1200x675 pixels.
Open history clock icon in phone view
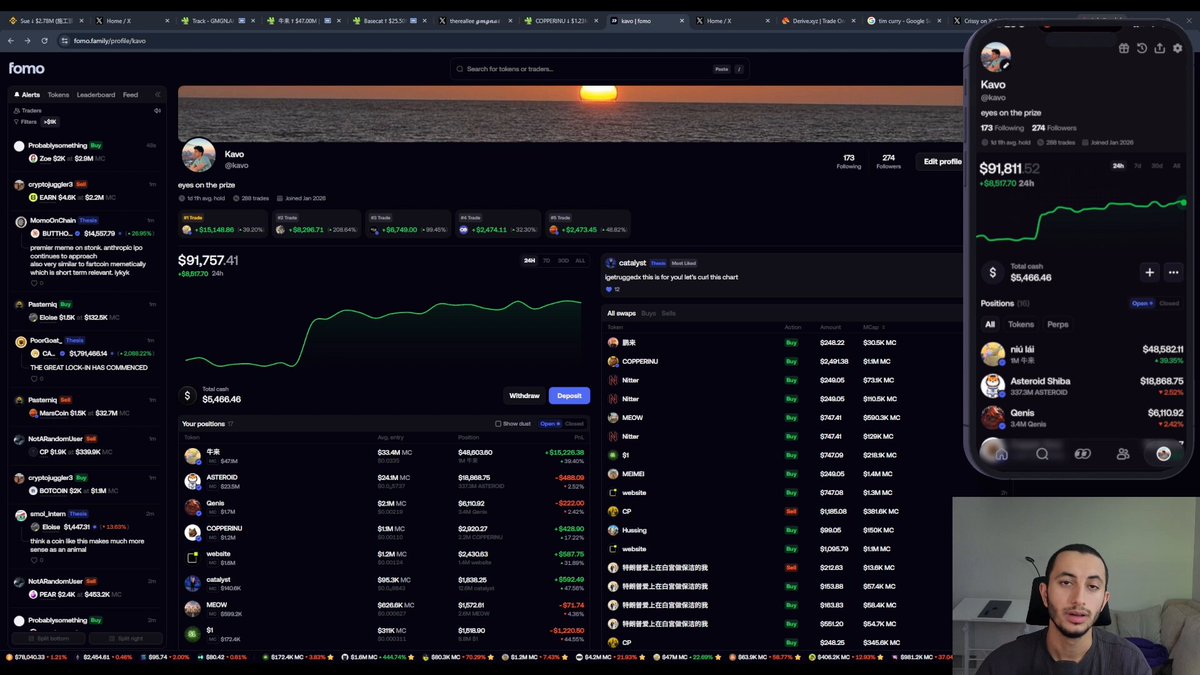click(1141, 48)
